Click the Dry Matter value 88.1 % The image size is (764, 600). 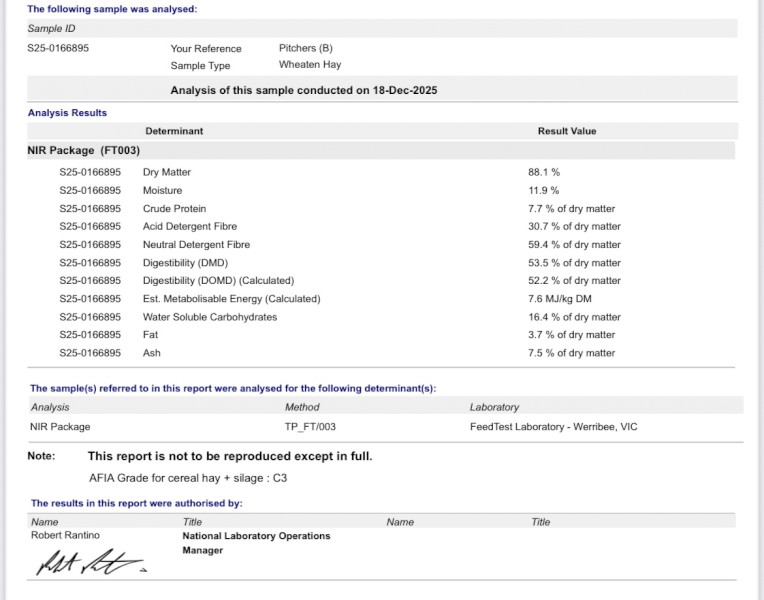tap(544, 172)
